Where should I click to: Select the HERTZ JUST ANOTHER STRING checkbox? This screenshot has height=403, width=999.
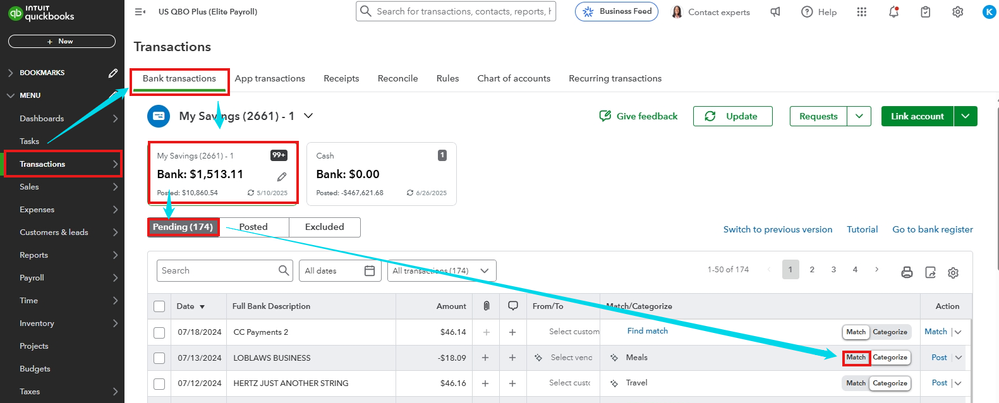point(159,383)
